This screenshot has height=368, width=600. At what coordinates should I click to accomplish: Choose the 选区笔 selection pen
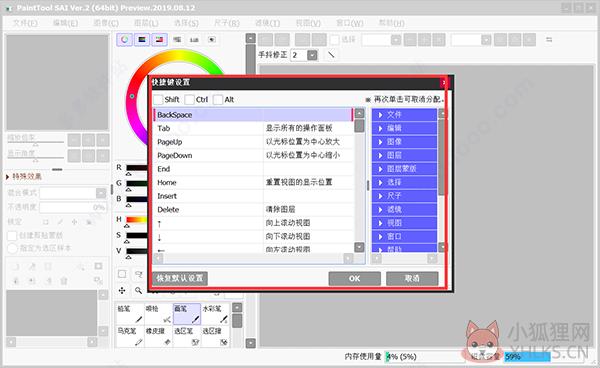[187, 336]
